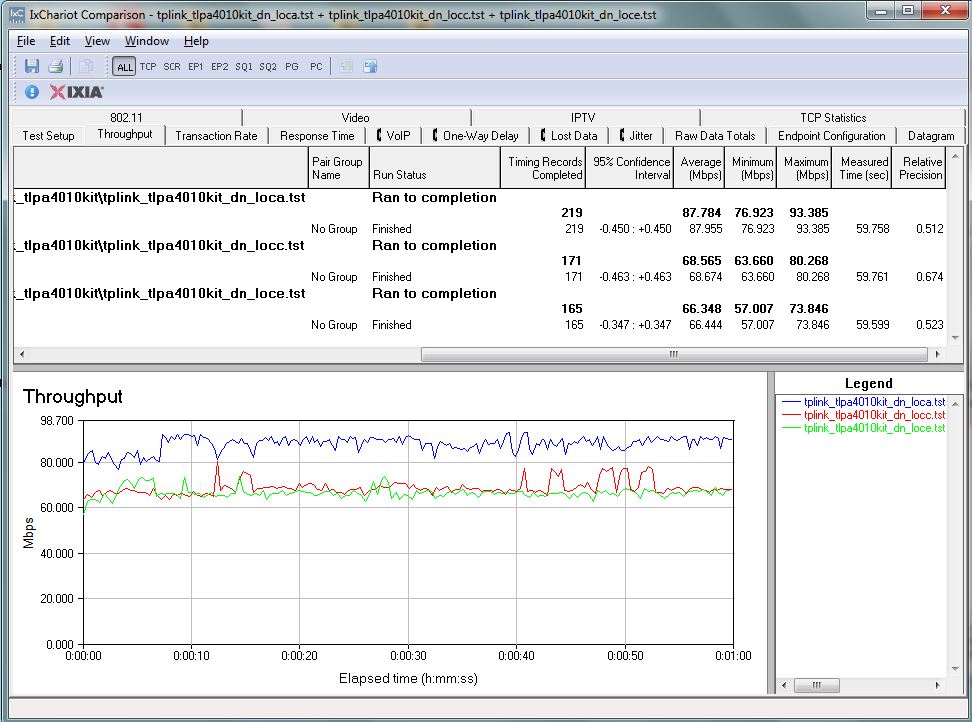Screen dimensions: 972x722
Task: Click the Maximum (Mbps) column header
Action: pyautogui.click(x=804, y=168)
